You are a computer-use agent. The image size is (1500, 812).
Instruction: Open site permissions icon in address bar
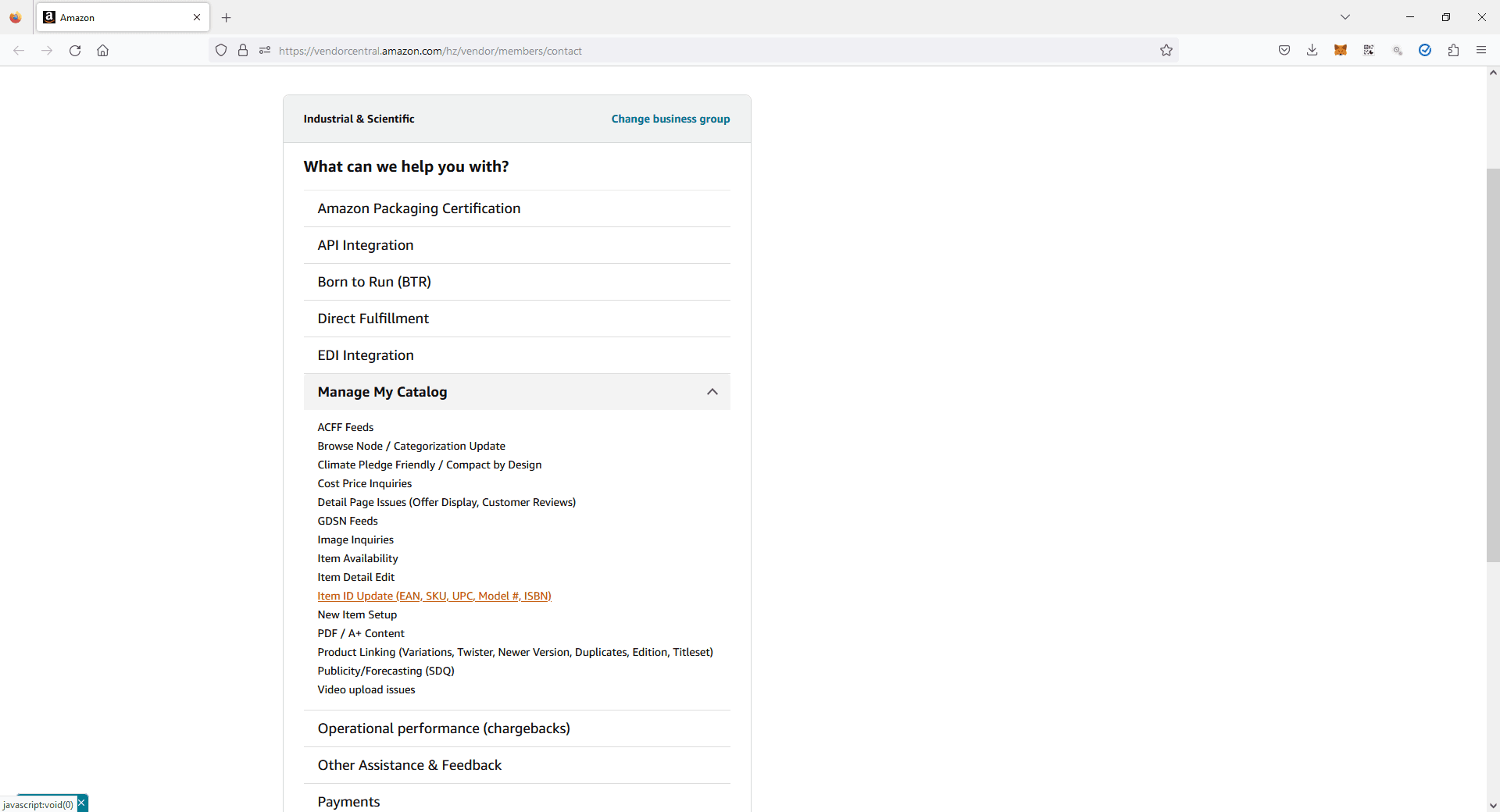(265, 51)
